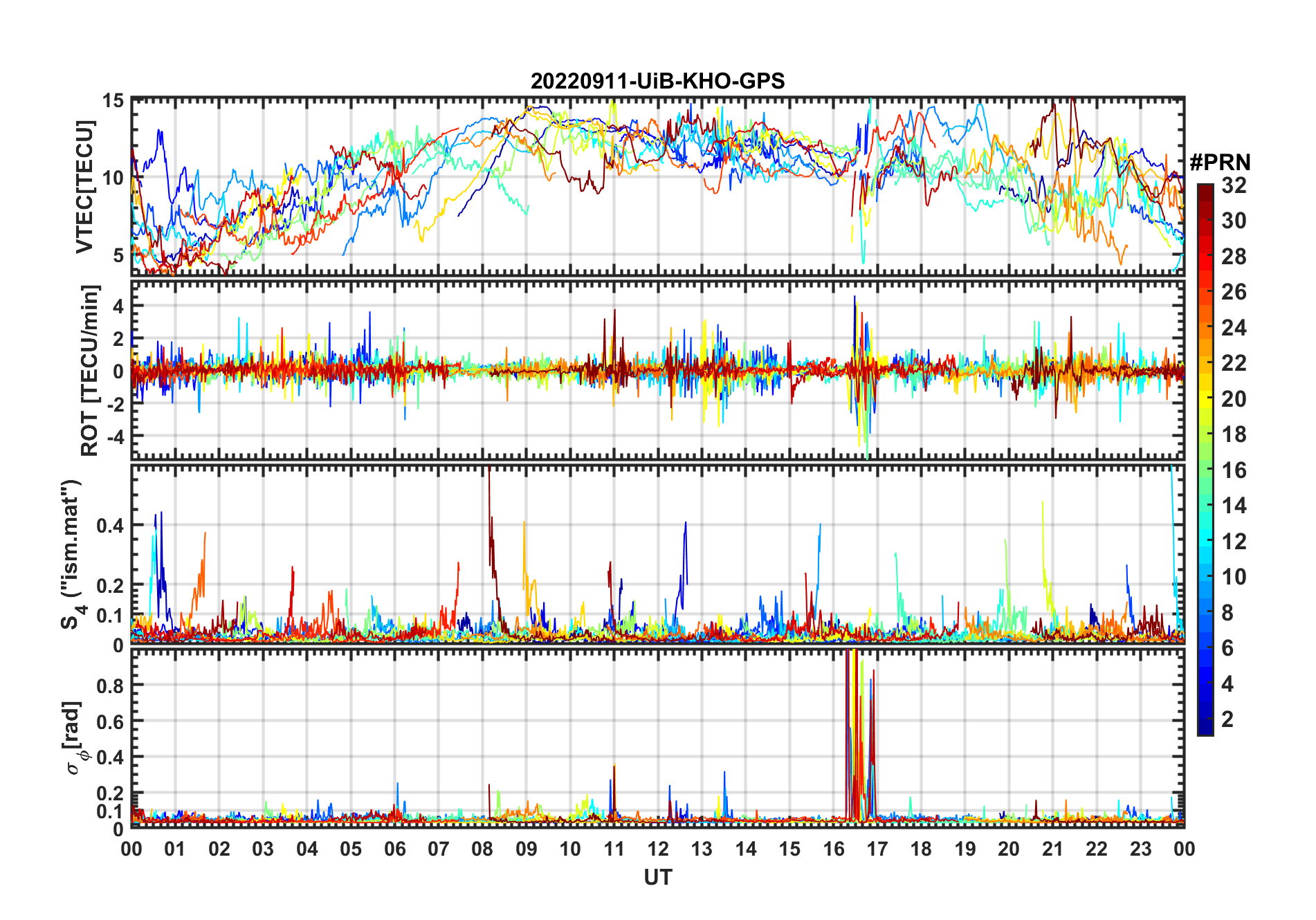The height and width of the screenshot is (920, 1316).
Task: Click UT hour tick label 01
Action: 175,849
